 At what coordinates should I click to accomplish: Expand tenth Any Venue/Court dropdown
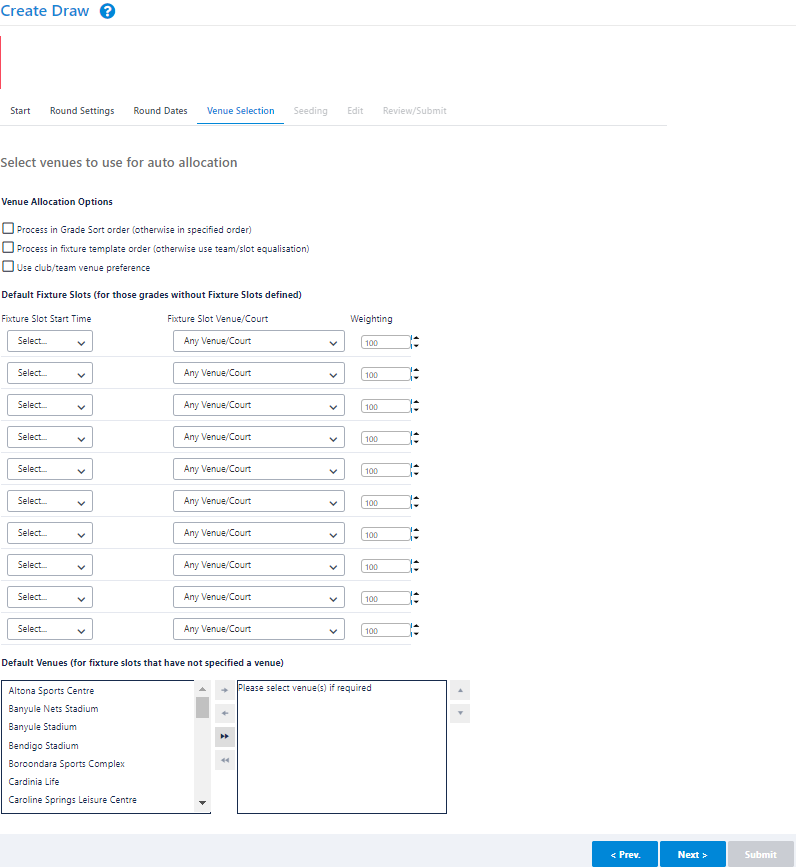click(x=259, y=629)
